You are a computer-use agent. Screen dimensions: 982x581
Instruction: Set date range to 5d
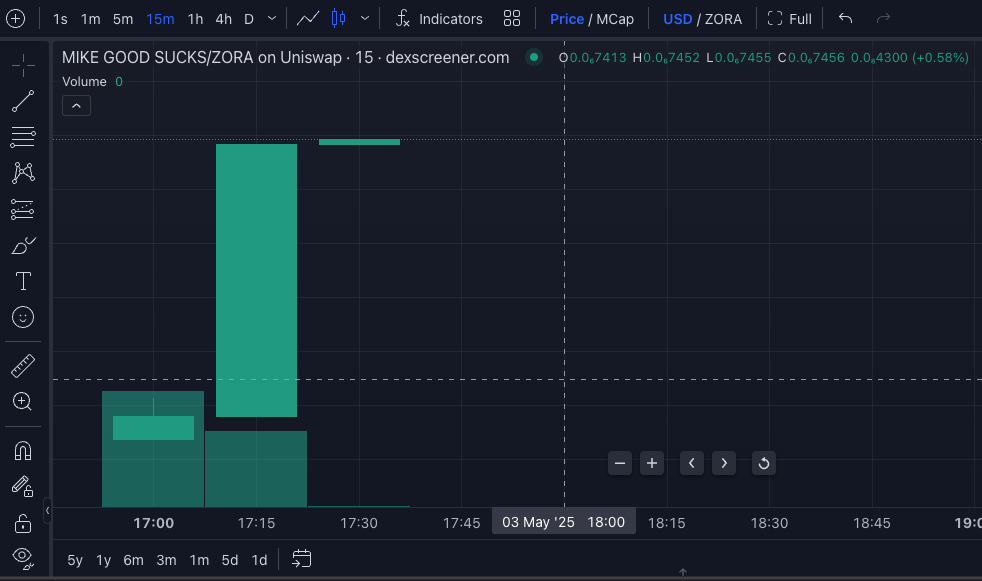click(230, 560)
